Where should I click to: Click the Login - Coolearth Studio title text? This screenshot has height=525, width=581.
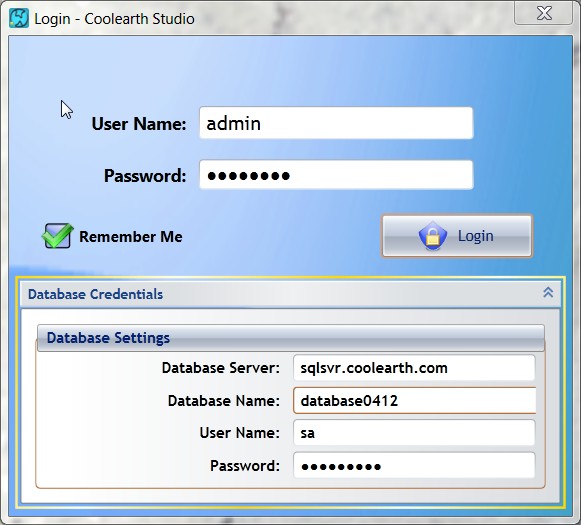click(114, 19)
